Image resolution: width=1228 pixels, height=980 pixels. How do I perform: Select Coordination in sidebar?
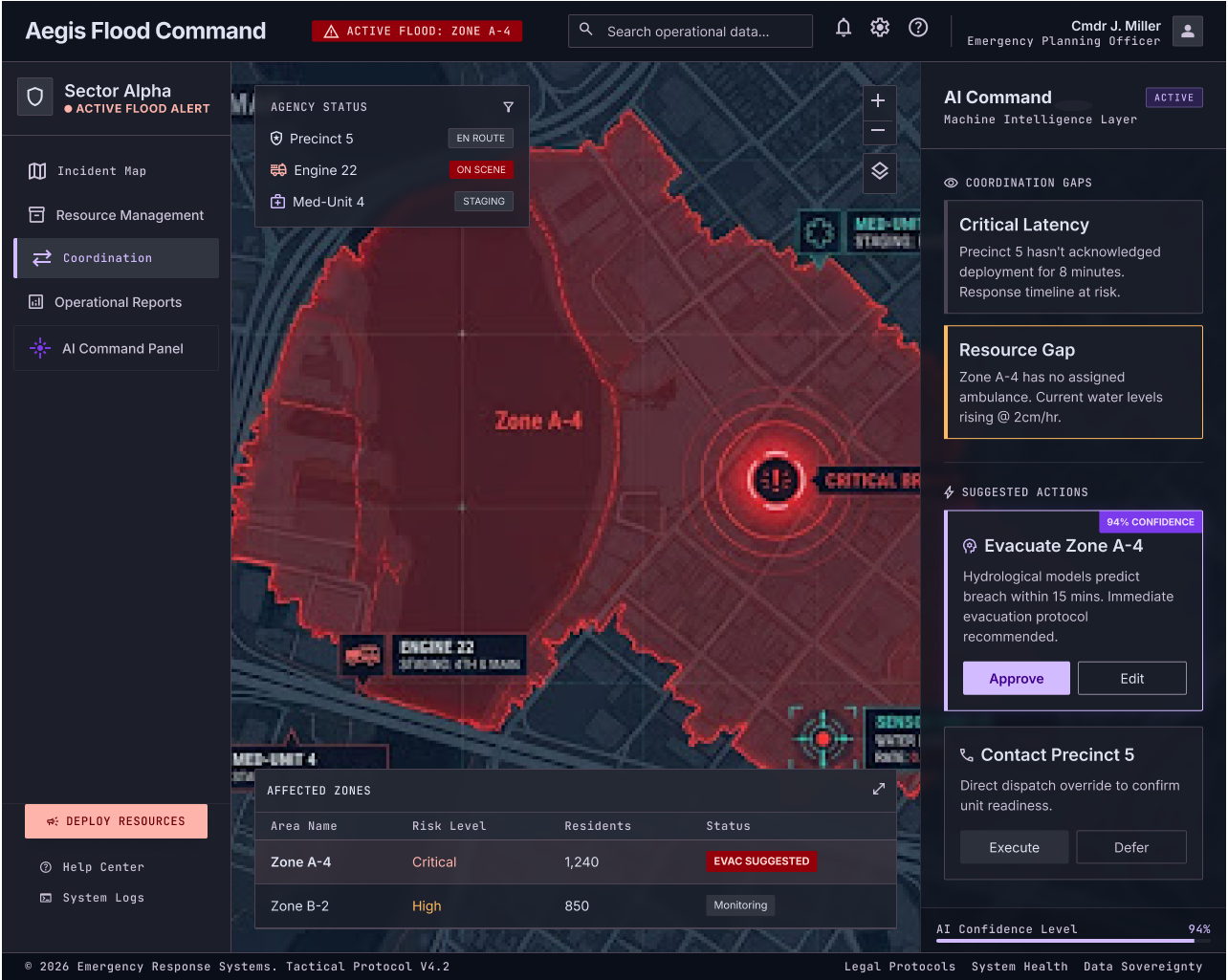[117, 258]
